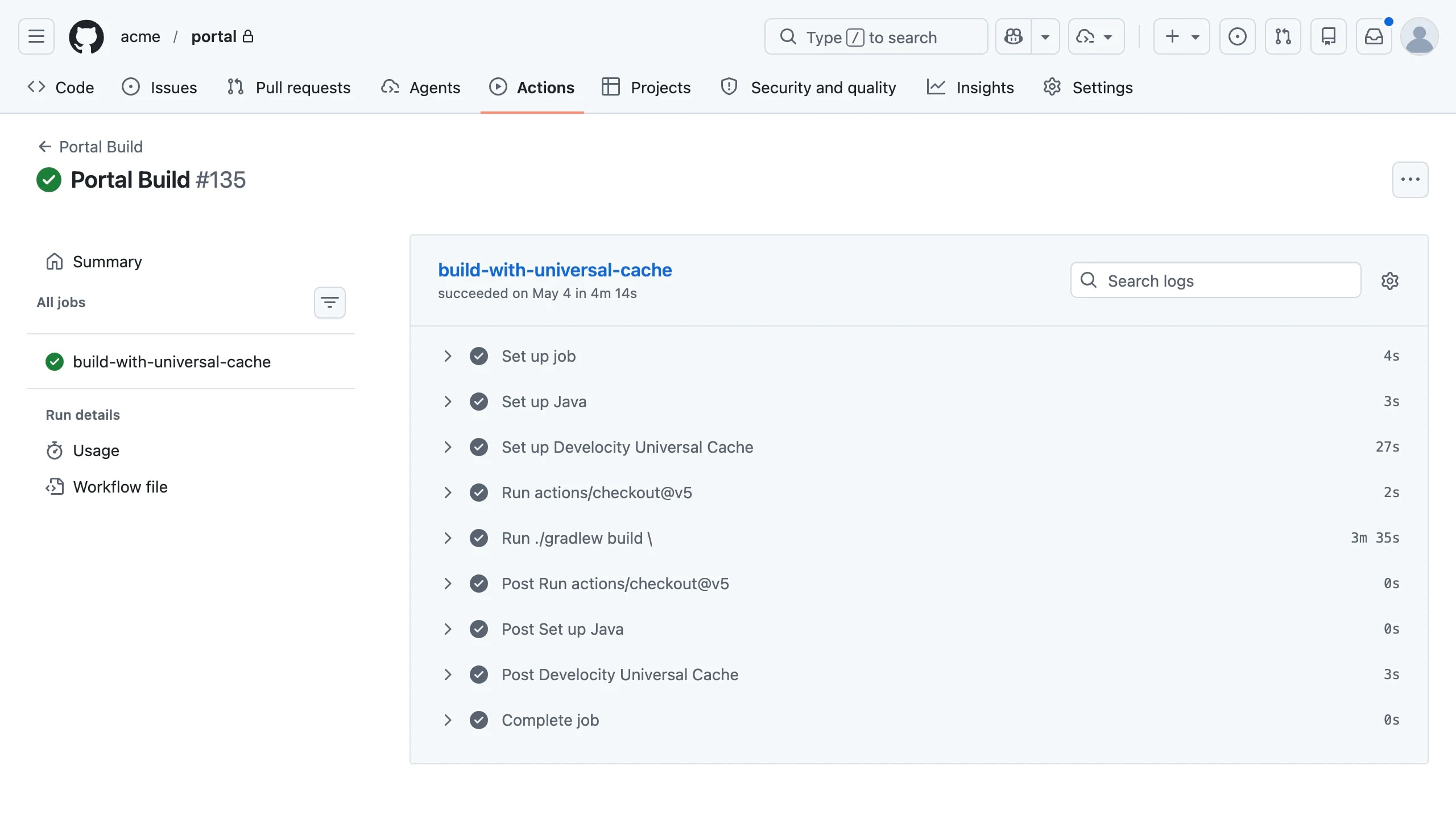The width and height of the screenshot is (1456, 819).
Task: Click the 'Run details' section label
Action: (x=82, y=415)
